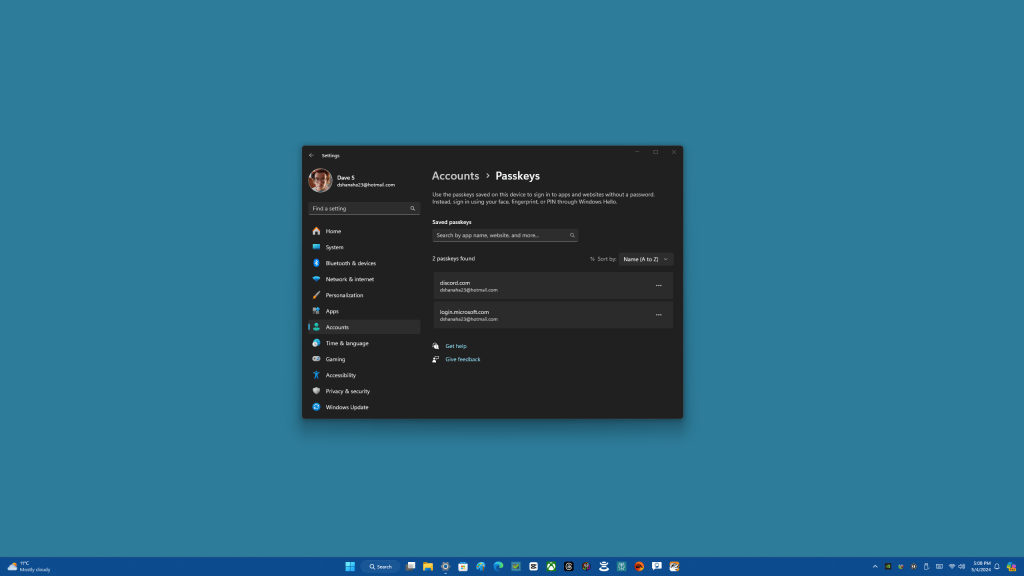Open more options for login.microsoft.com passkey
1024x576 pixels.
[659, 315]
